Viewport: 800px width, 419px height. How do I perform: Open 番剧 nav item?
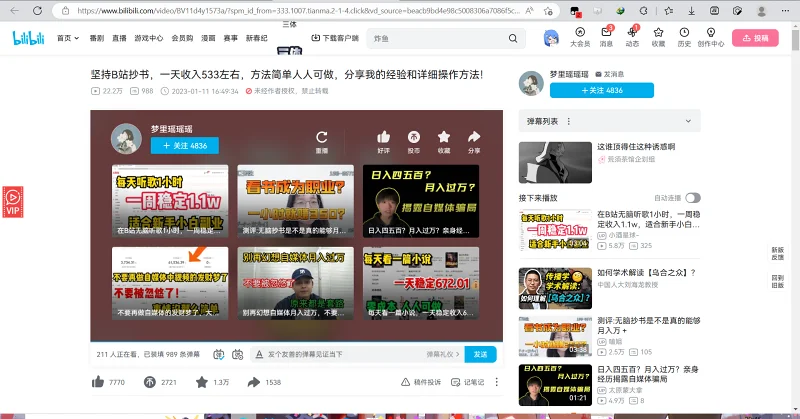click(97, 38)
